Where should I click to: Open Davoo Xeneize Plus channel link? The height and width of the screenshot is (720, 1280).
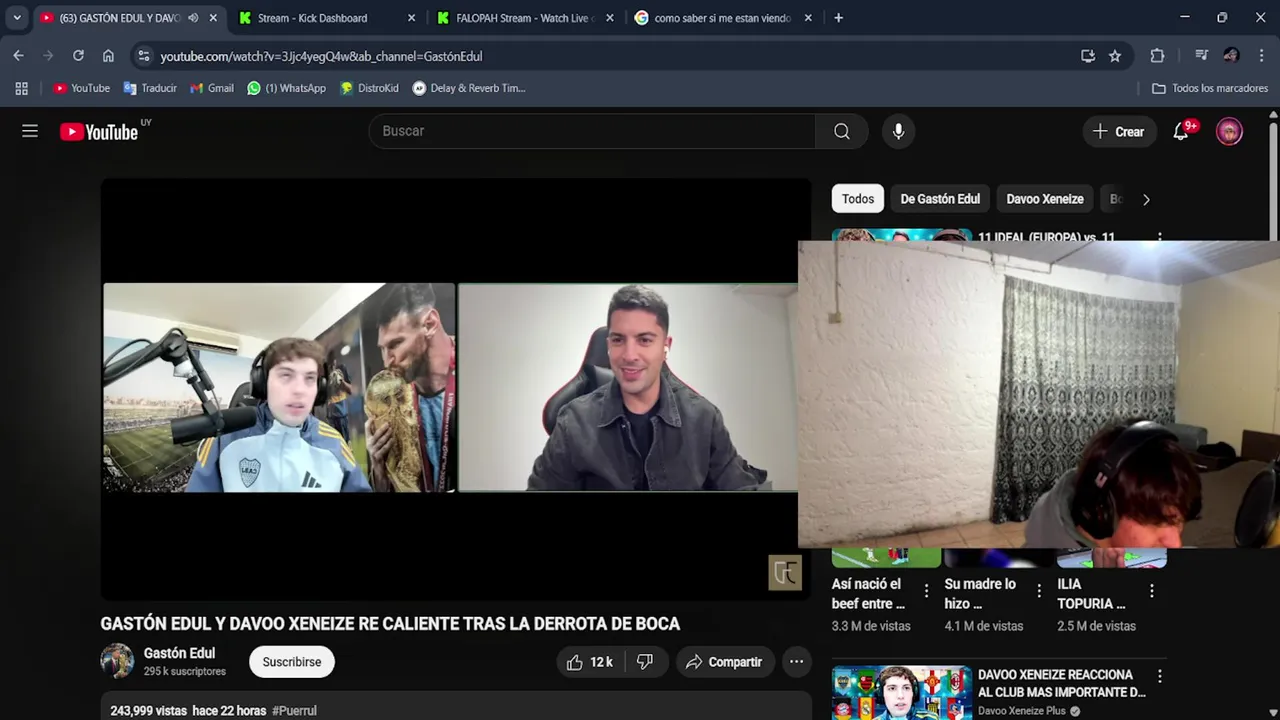click(x=1022, y=711)
